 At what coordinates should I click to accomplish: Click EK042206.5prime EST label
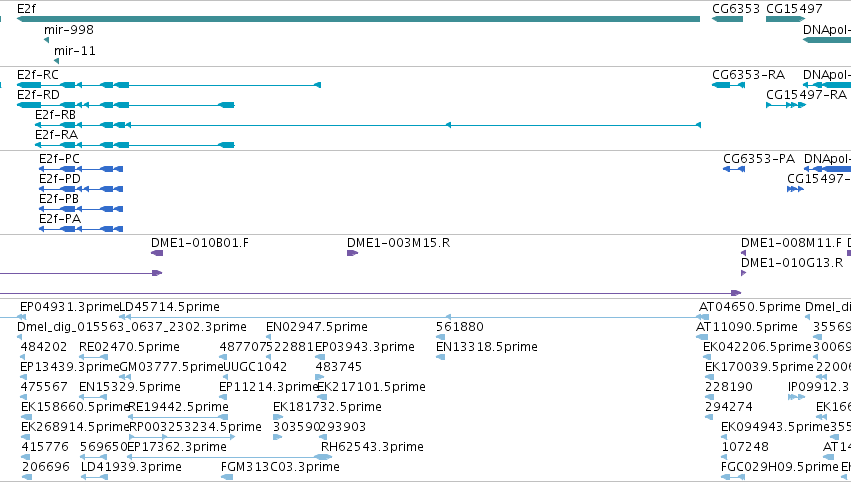757,347
